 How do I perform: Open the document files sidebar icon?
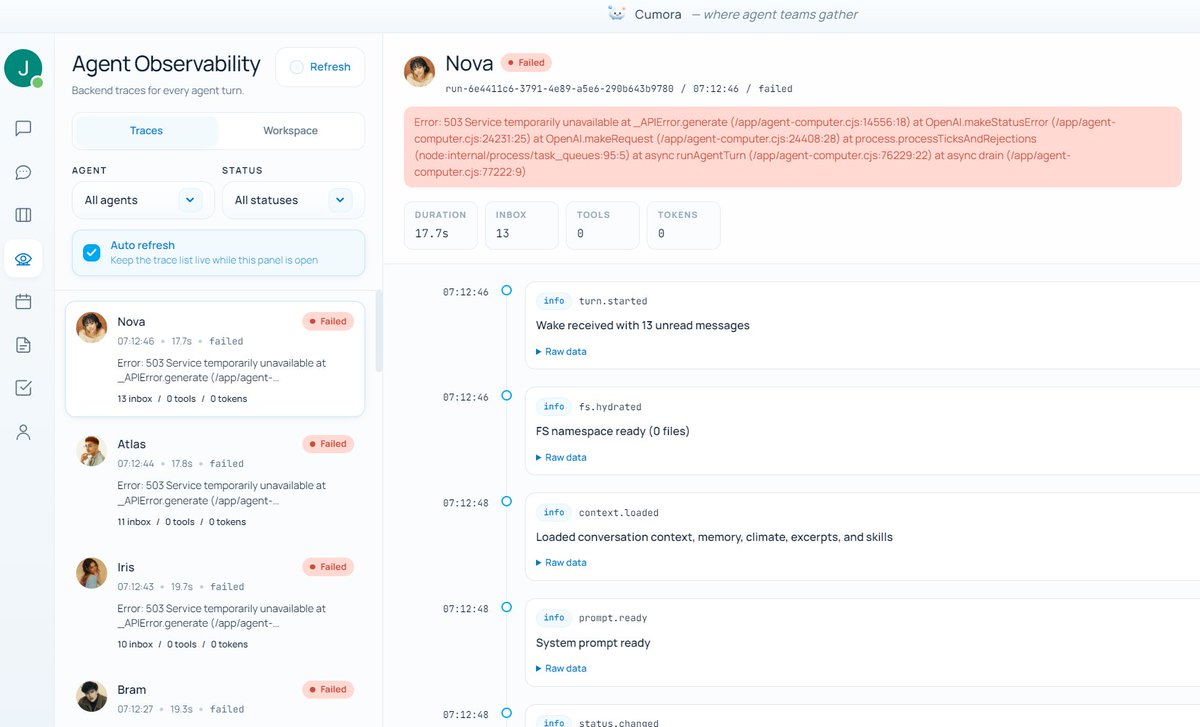click(23, 345)
